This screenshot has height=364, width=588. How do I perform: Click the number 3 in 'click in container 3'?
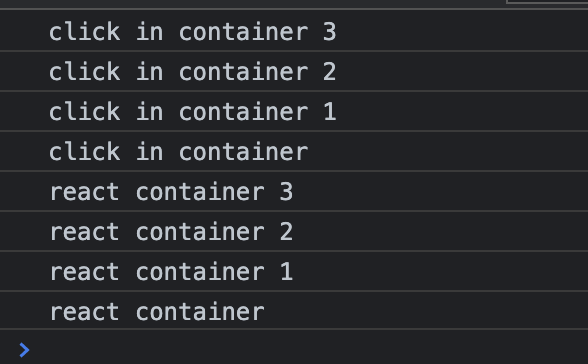click(x=329, y=32)
